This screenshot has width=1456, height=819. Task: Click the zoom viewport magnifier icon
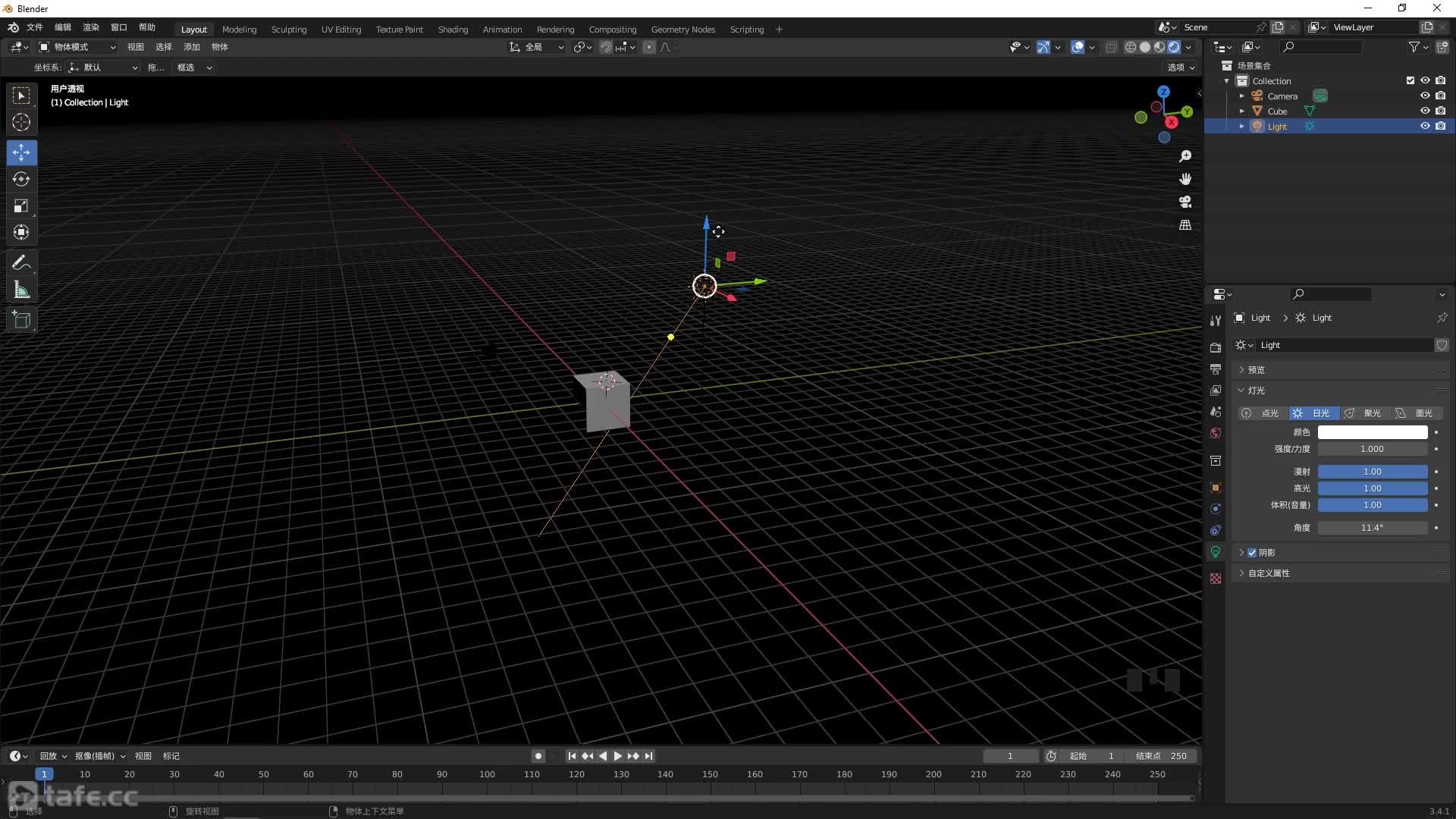[x=1185, y=156]
